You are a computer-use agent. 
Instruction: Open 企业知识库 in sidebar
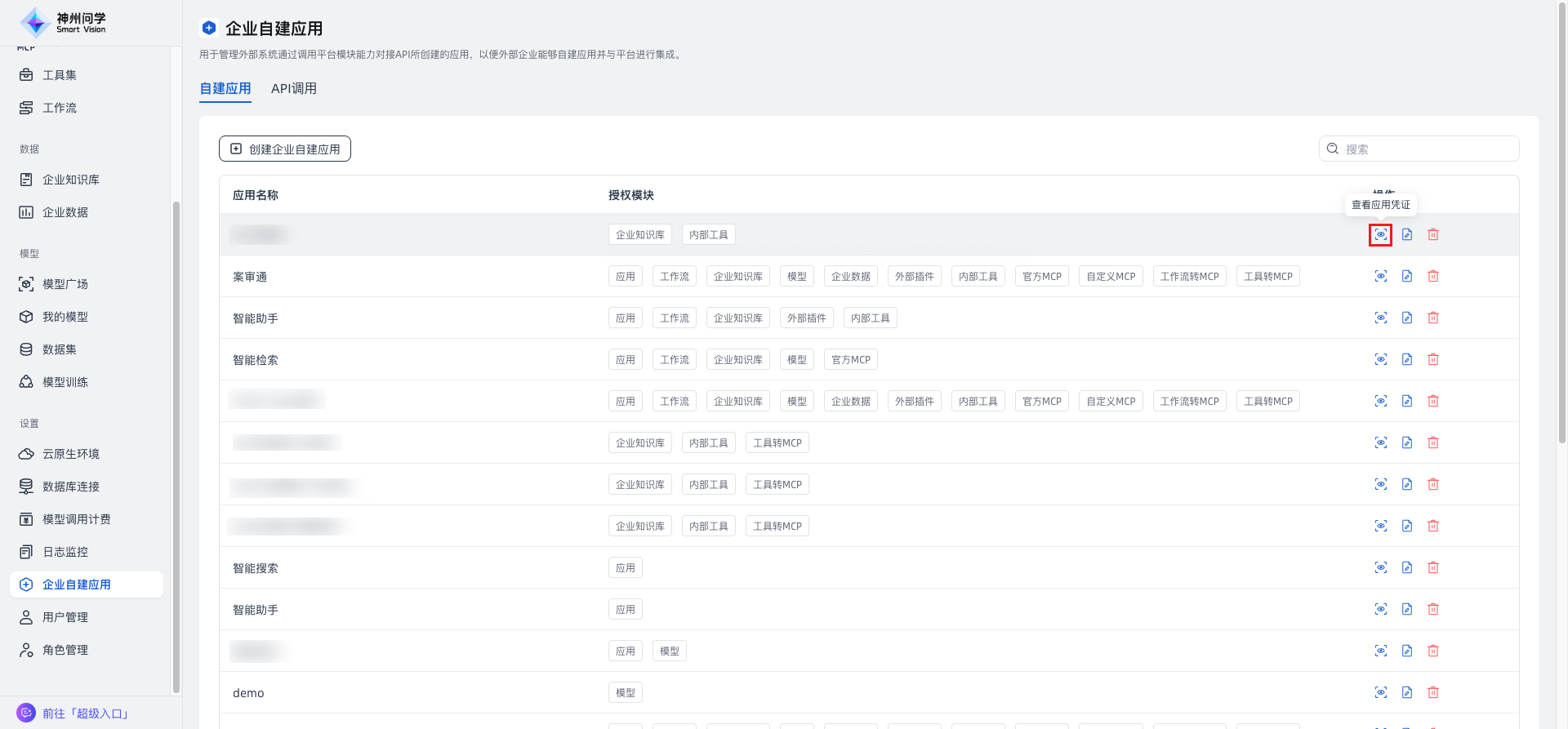click(70, 180)
